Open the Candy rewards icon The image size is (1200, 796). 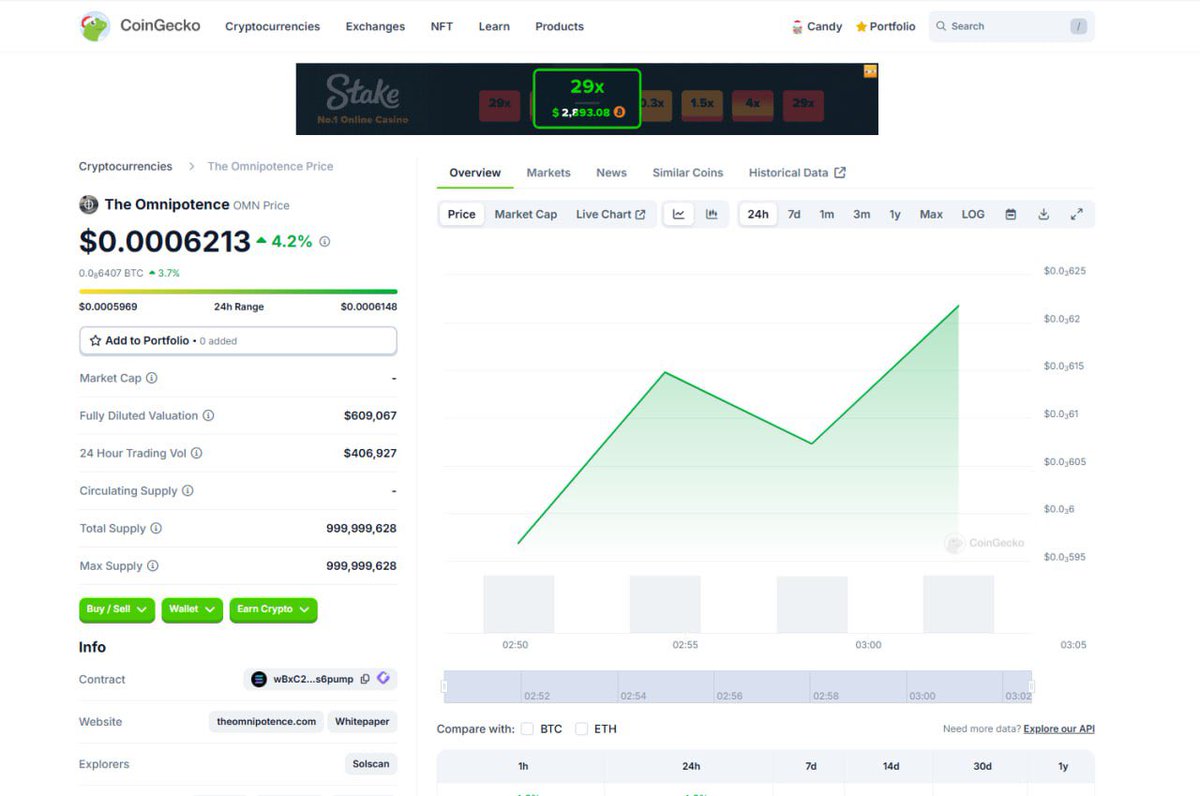click(x=797, y=27)
